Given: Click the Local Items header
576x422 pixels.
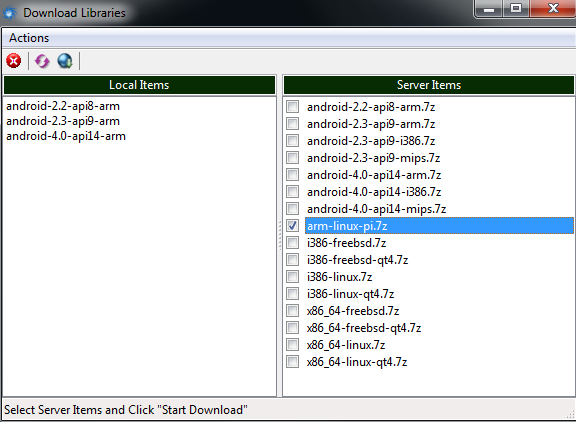Looking at the screenshot, I should point(139,85).
